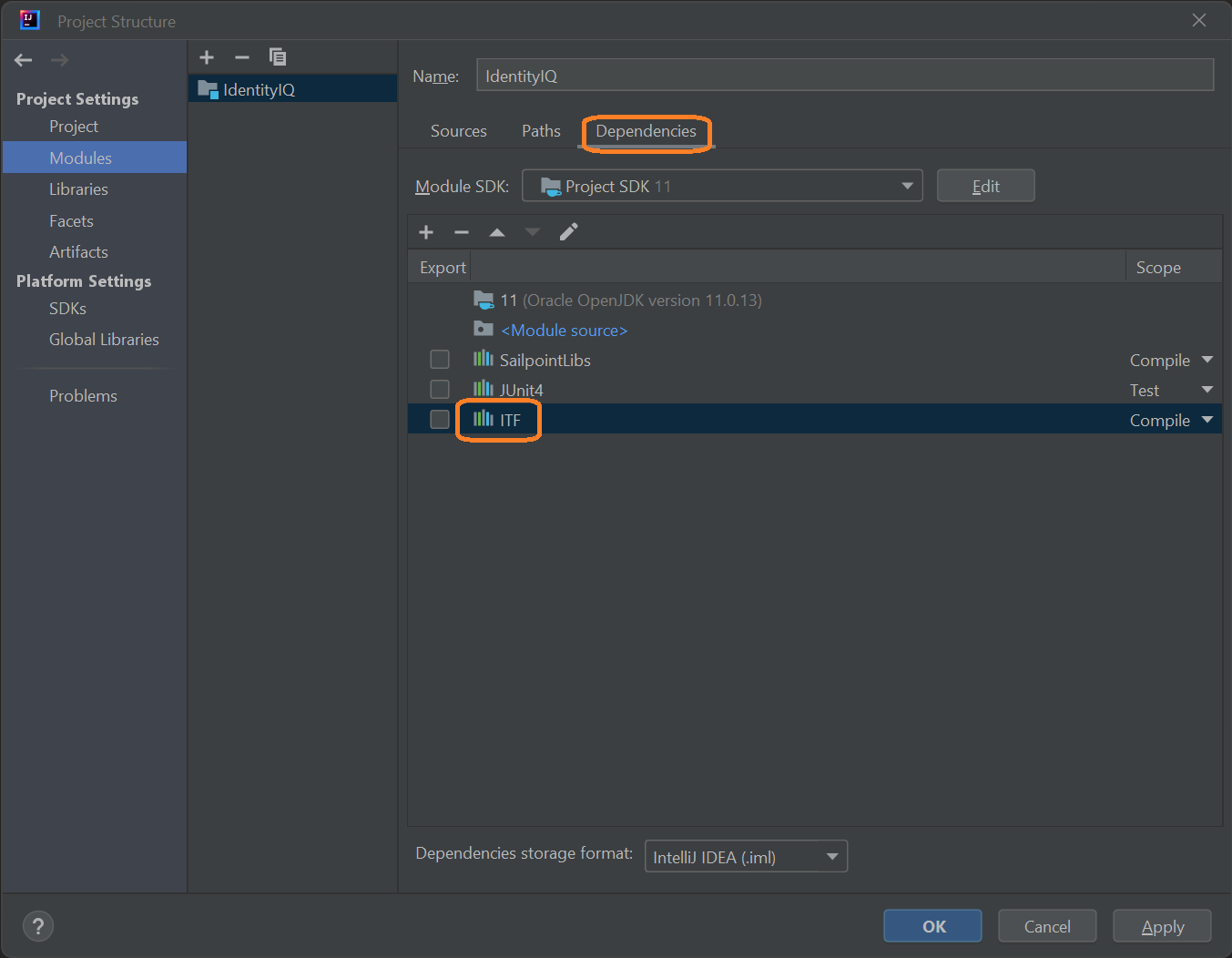
Task: Switch to the Dependencies tab
Action: point(646,131)
